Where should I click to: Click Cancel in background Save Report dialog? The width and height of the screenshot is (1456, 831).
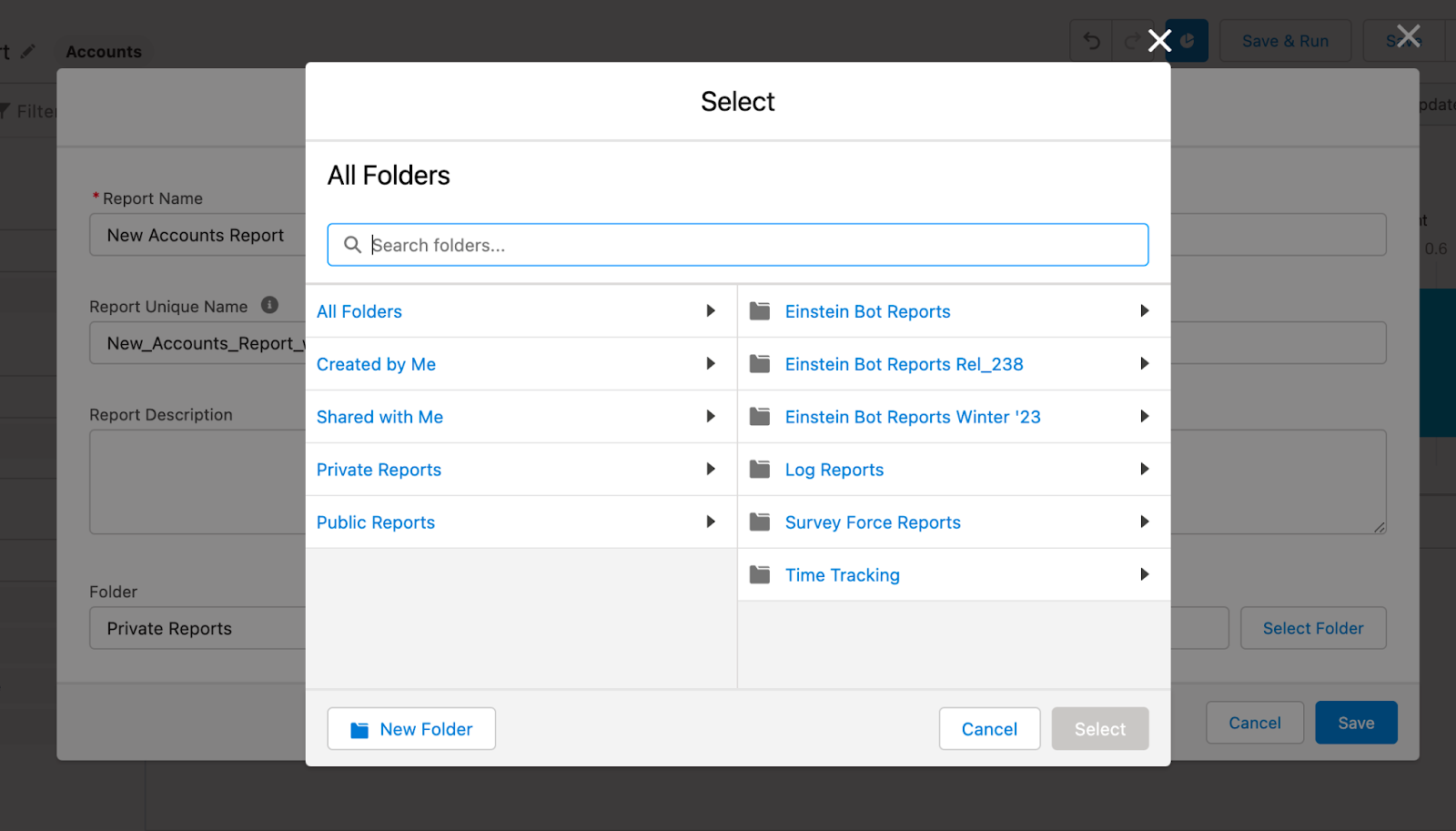(x=1255, y=723)
